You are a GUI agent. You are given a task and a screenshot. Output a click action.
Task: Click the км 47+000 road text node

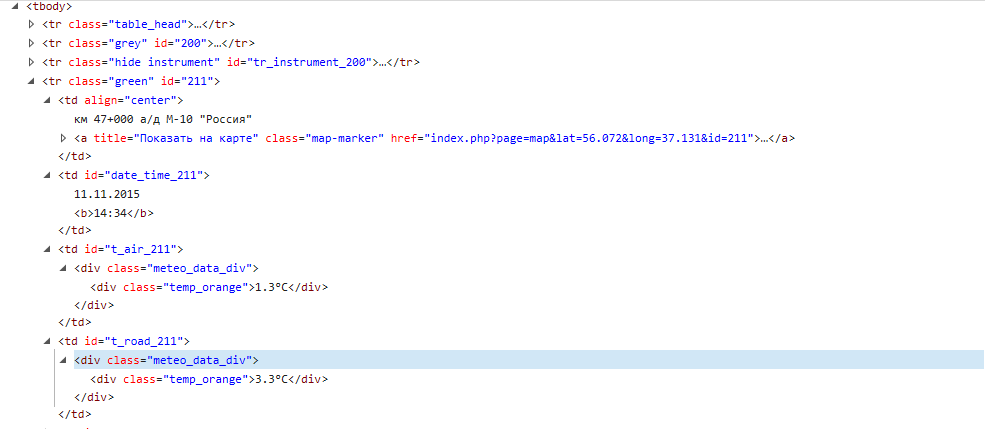pos(162,119)
